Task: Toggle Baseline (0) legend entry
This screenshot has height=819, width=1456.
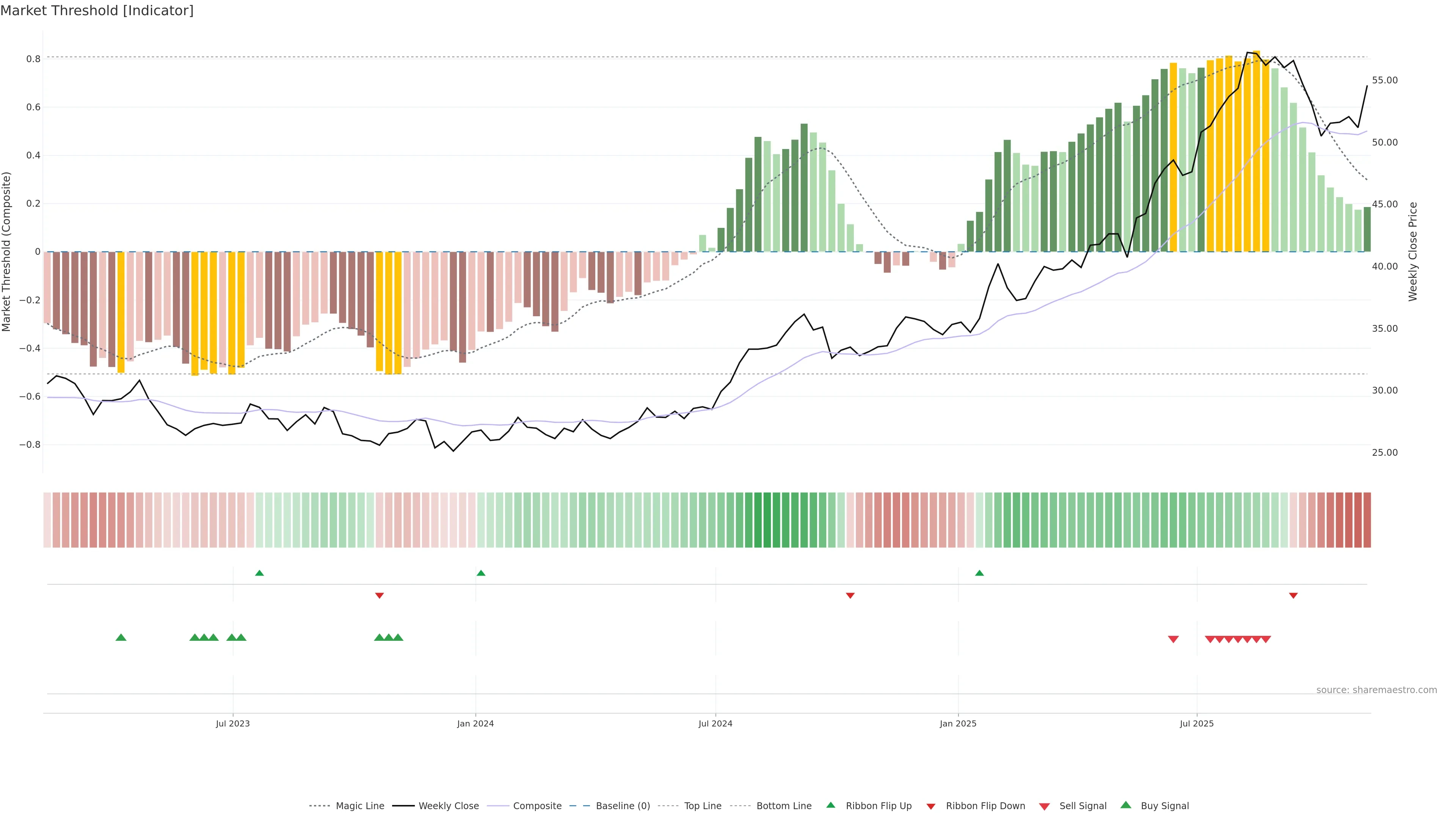Action: [623, 806]
